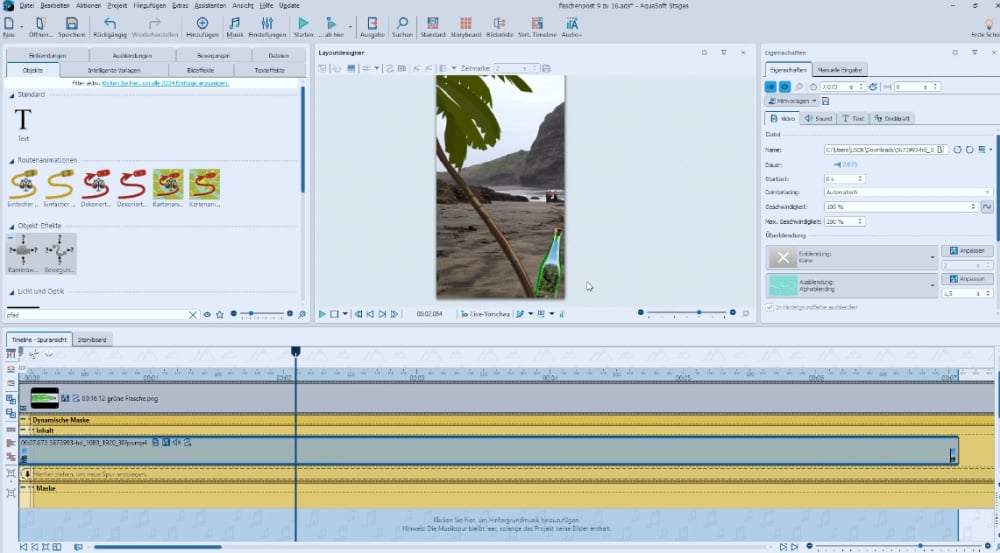Open the Musik toolbar icon
Image resolution: width=1000 pixels, height=553 pixels.
pos(236,24)
